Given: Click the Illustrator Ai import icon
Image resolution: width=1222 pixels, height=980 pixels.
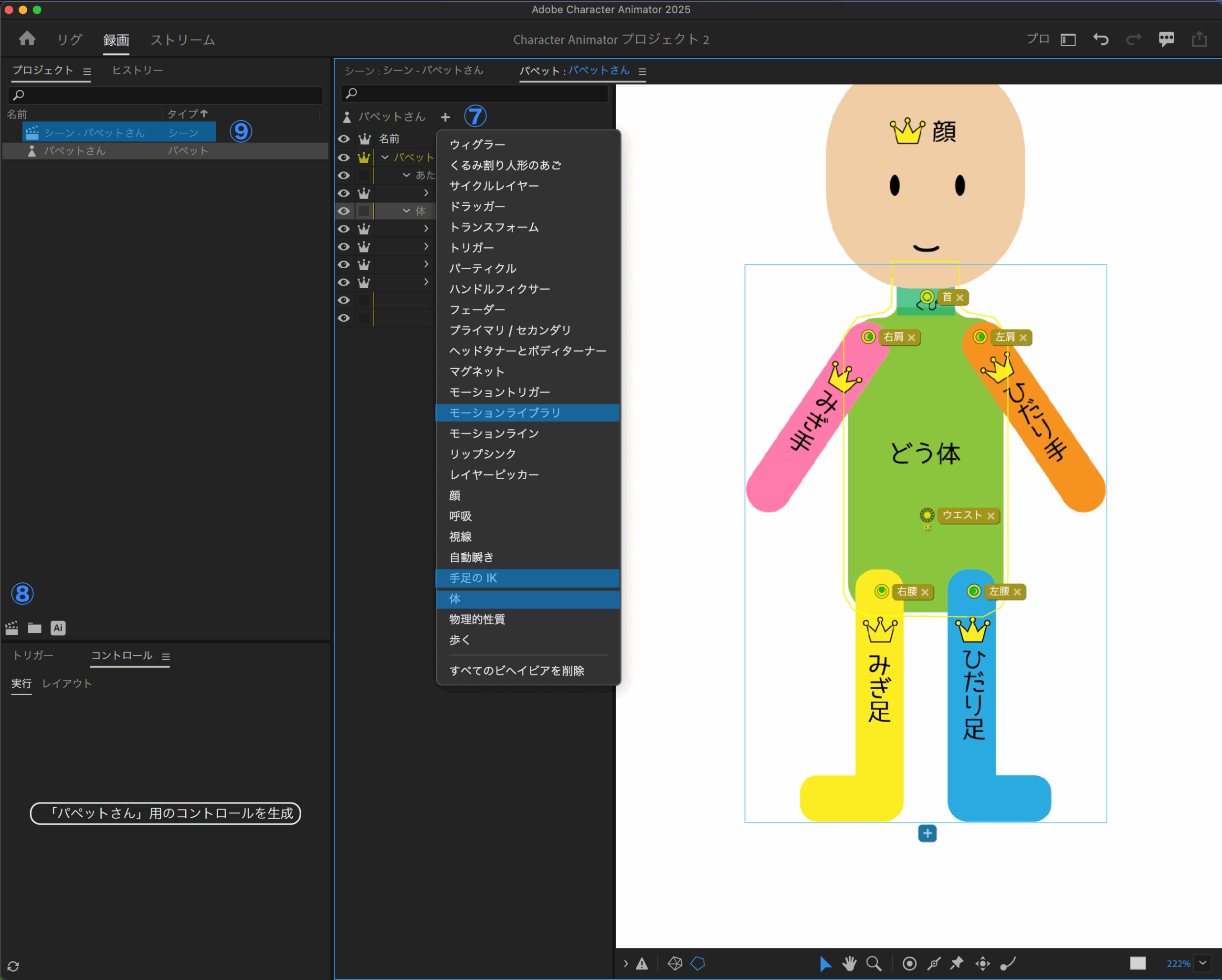Looking at the screenshot, I should click(58, 627).
